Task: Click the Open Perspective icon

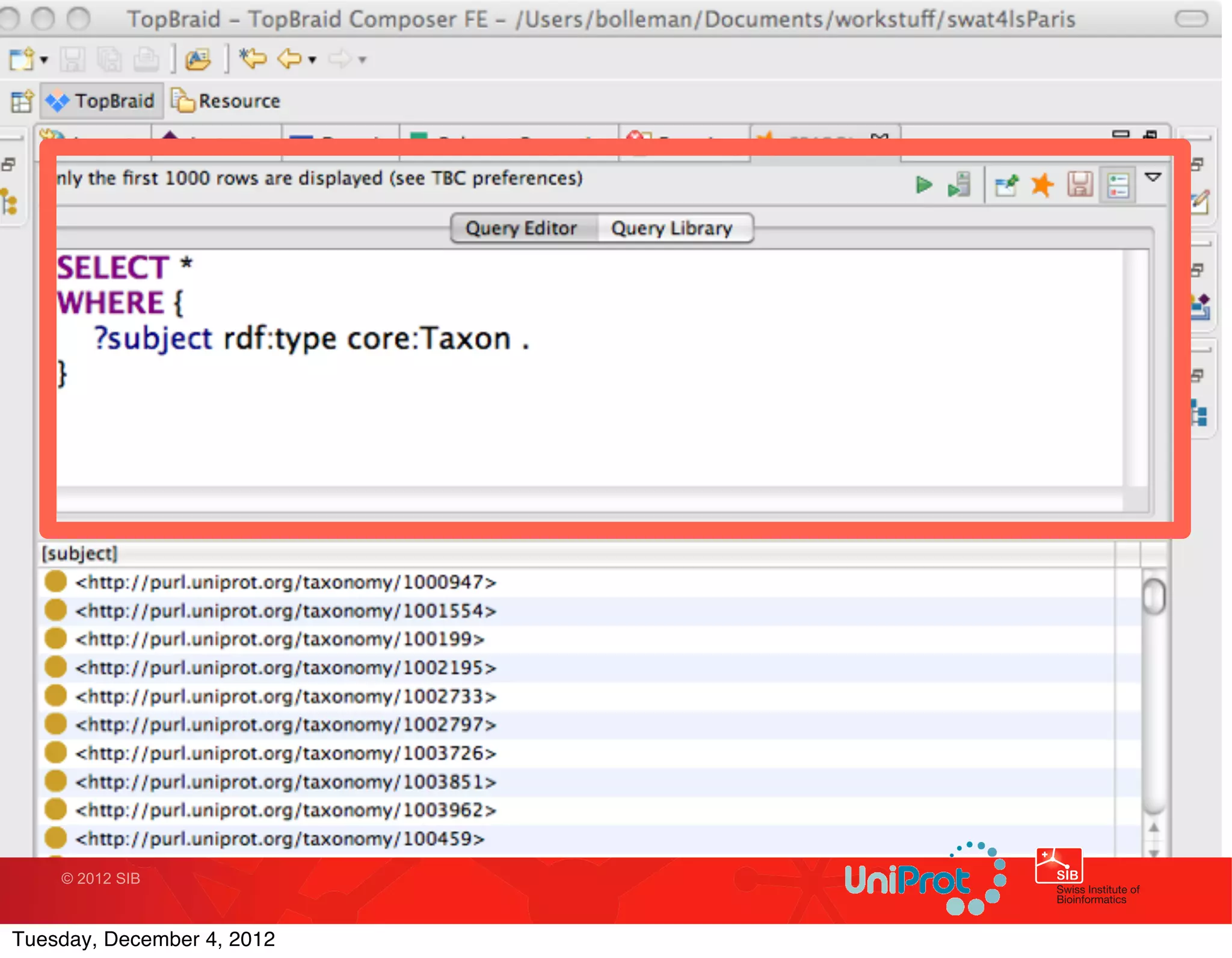Action: coord(22,101)
